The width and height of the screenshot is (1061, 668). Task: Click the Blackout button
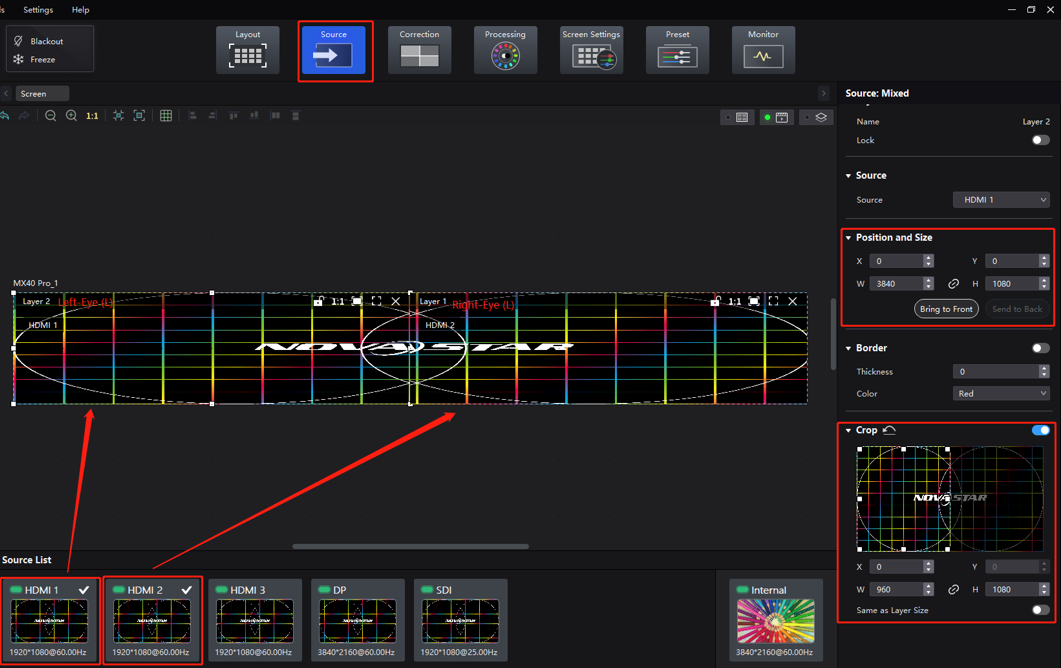click(39, 41)
